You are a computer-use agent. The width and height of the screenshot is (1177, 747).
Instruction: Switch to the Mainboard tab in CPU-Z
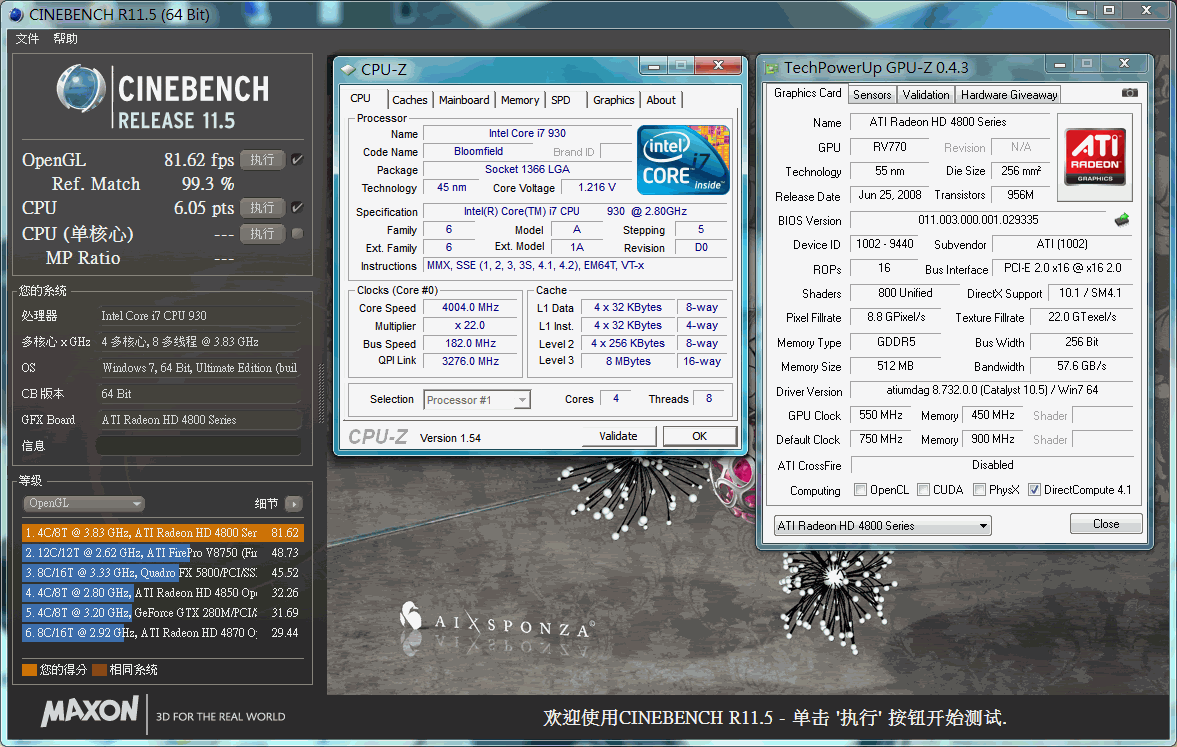(x=464, y=100)
